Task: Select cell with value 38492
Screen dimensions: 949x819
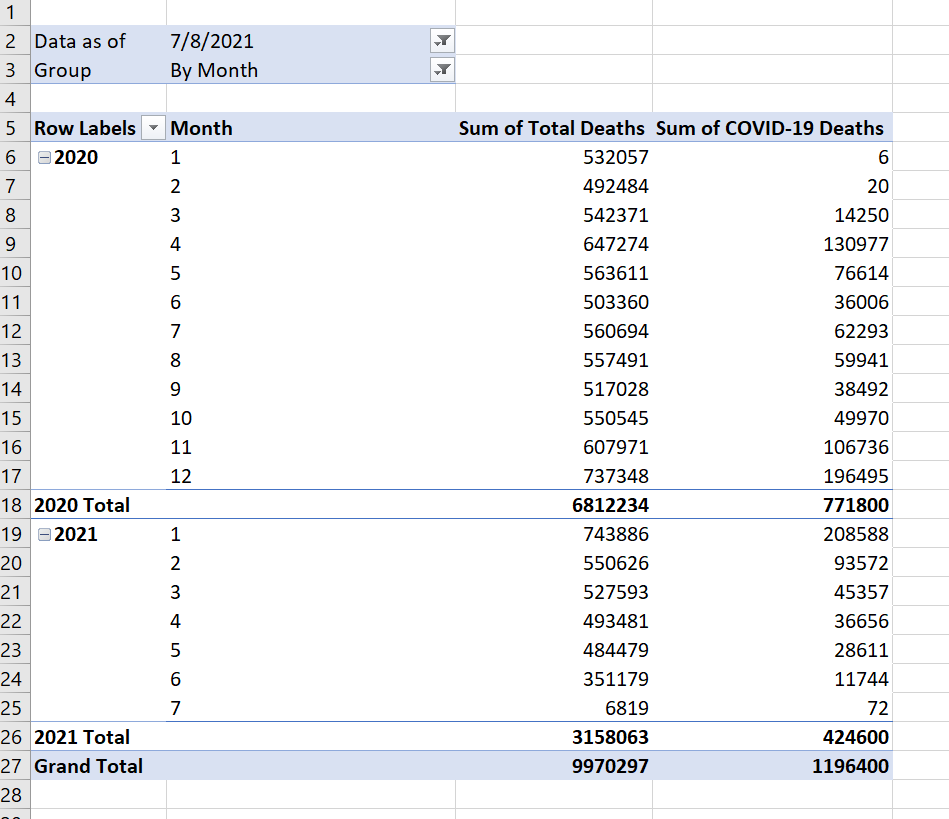Action: click(x=772, y=389)
